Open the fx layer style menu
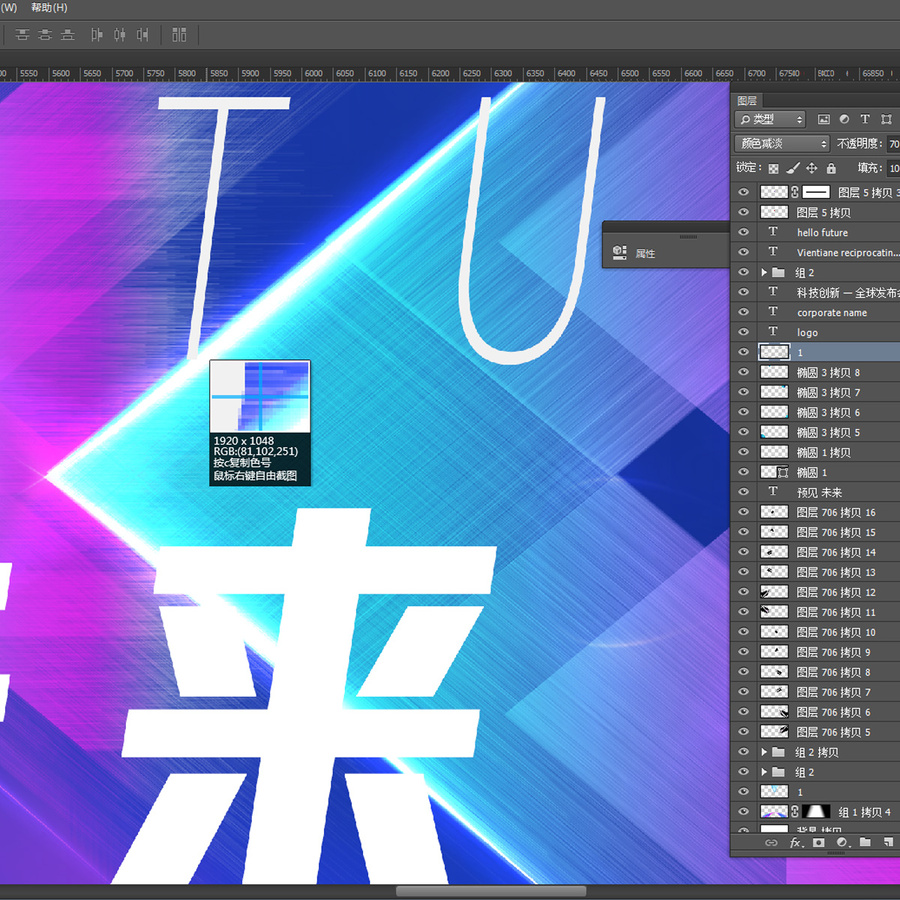 [x=796, y=843]
